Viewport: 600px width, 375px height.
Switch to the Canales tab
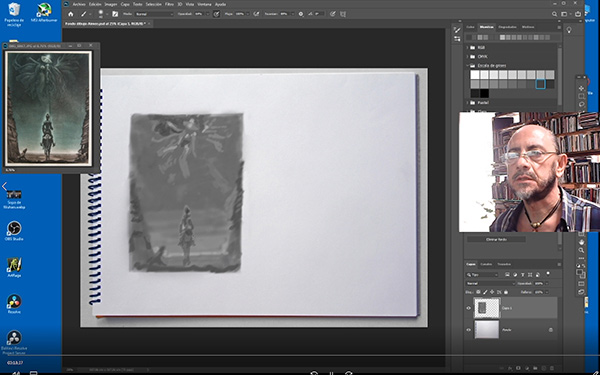click(486, 264)
